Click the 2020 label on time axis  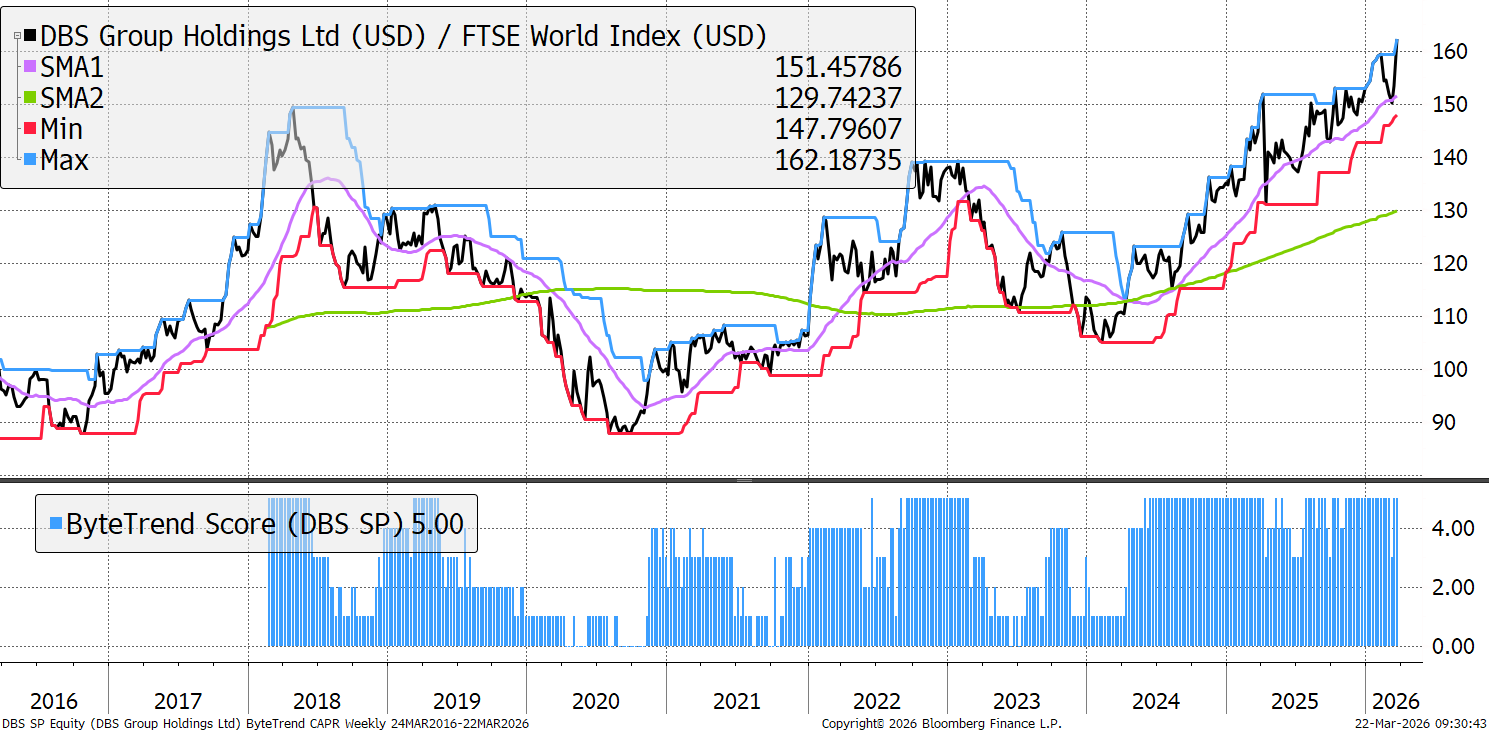(596, 700)
